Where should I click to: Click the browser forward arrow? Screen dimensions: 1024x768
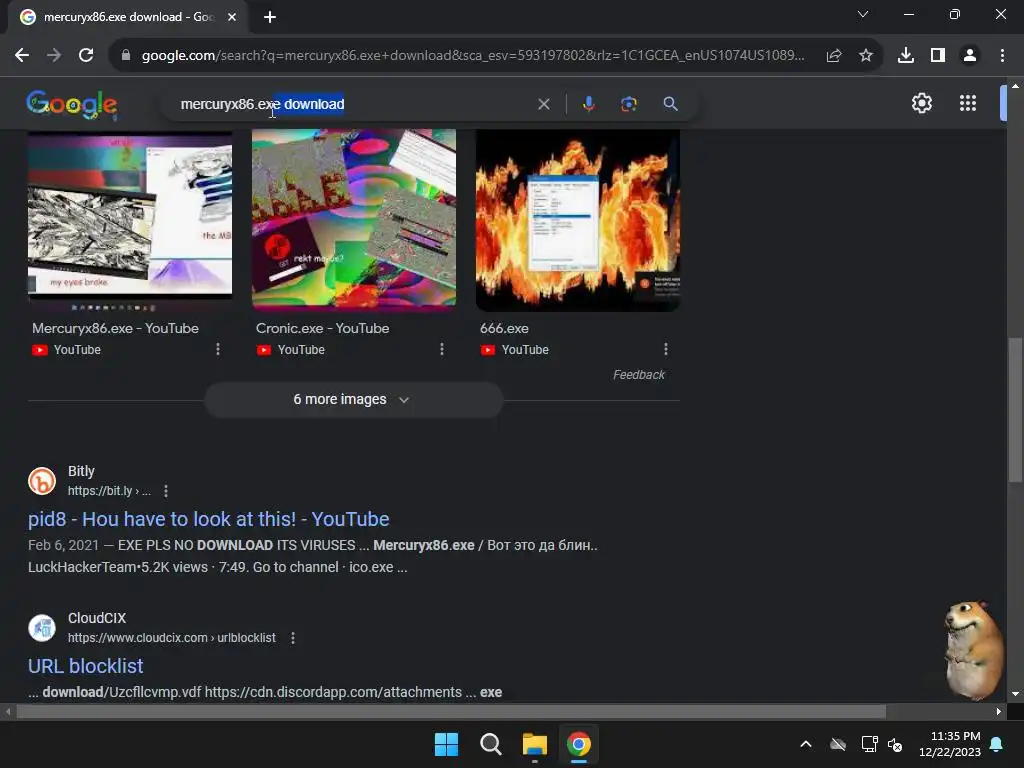[54, 56]
